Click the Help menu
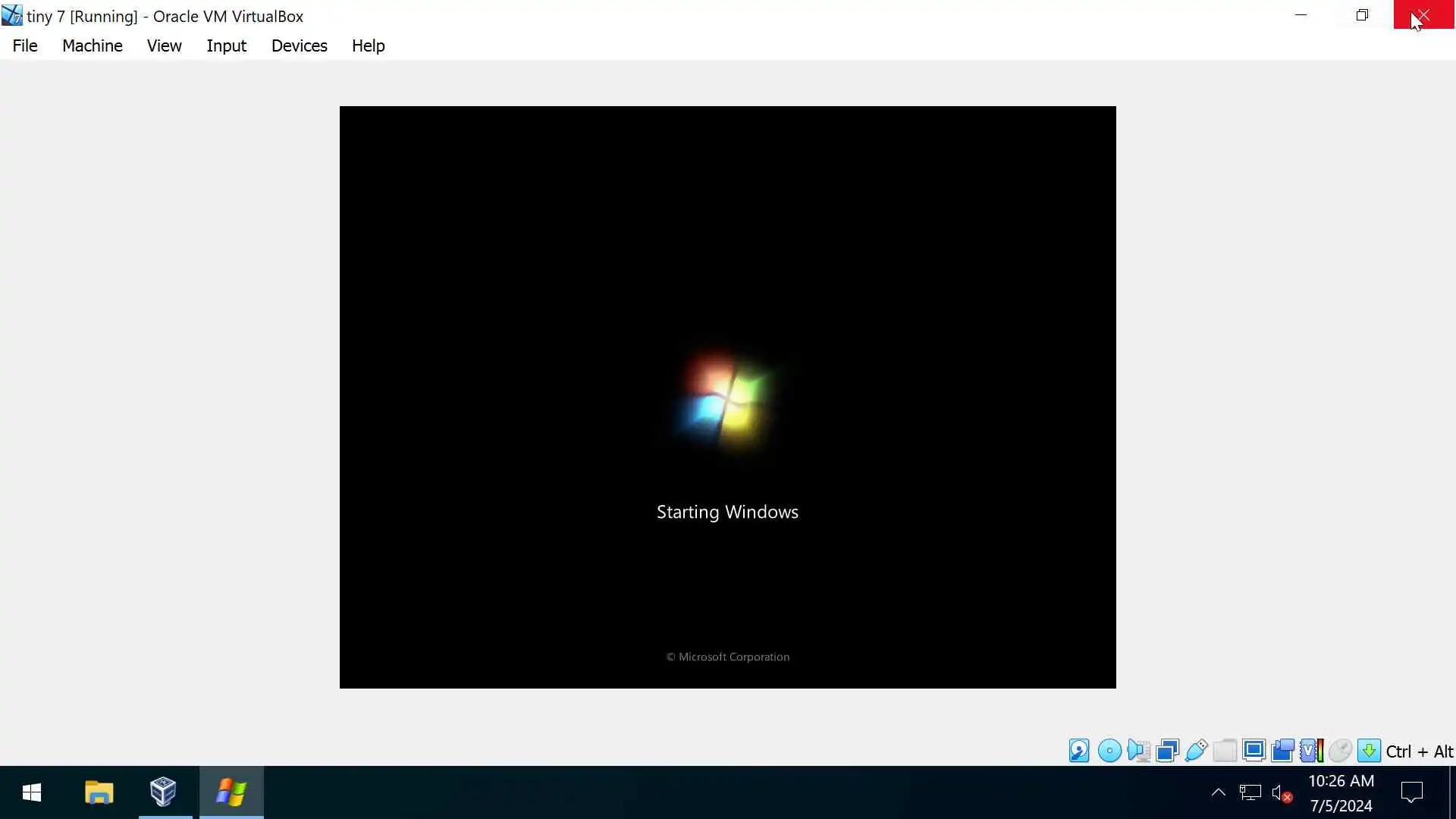This screenshot has height=819, width=1456. pyautogui.click(x=368, y=45)
